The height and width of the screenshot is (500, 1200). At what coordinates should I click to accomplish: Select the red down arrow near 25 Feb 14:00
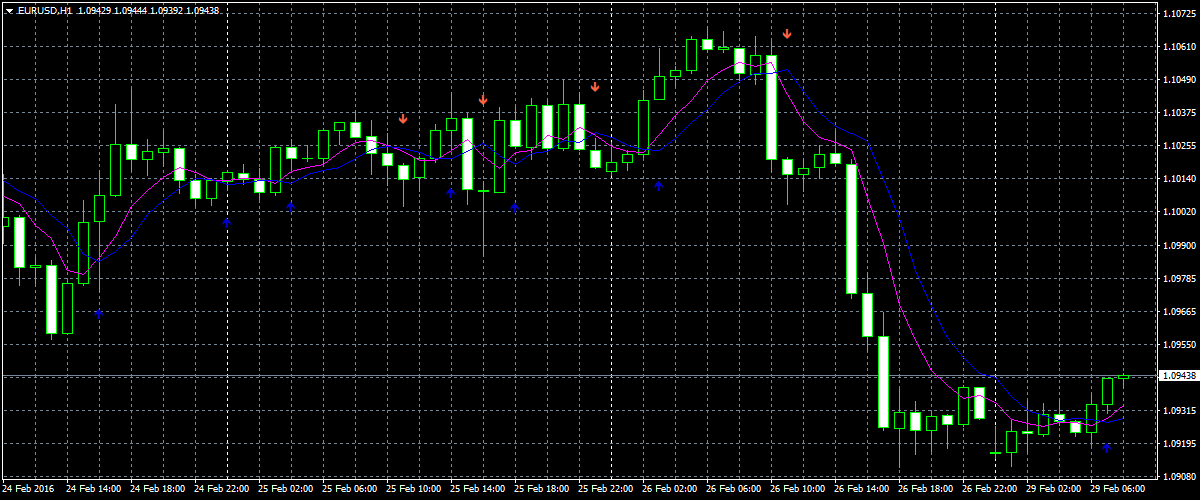[x=483, y=100]
